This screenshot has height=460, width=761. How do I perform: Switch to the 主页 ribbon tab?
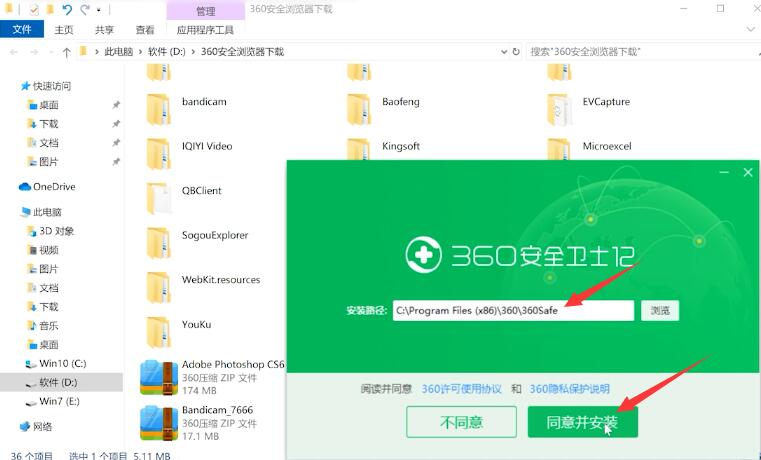(64, 30)
